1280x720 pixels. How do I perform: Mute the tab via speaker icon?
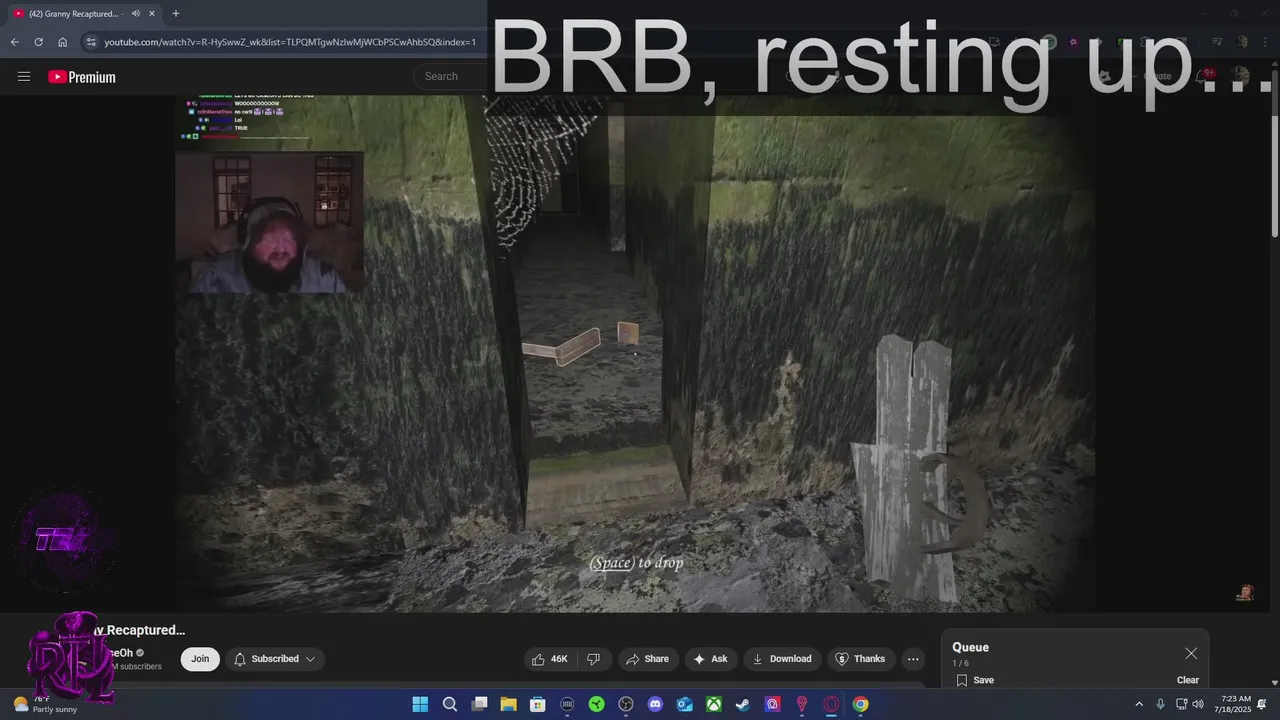click(135, 13)
